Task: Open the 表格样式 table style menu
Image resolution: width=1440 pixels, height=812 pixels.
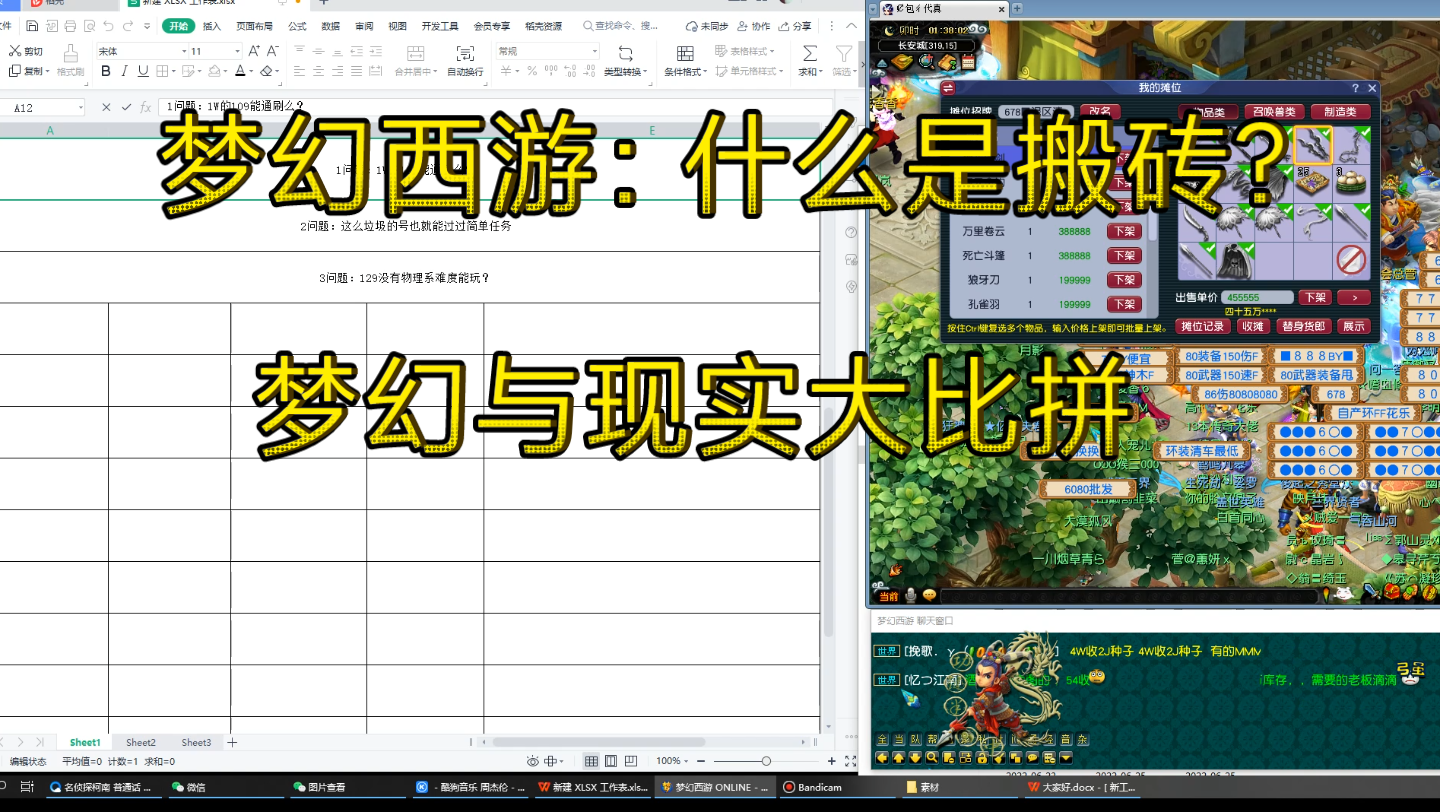Action: pos(746,51)
